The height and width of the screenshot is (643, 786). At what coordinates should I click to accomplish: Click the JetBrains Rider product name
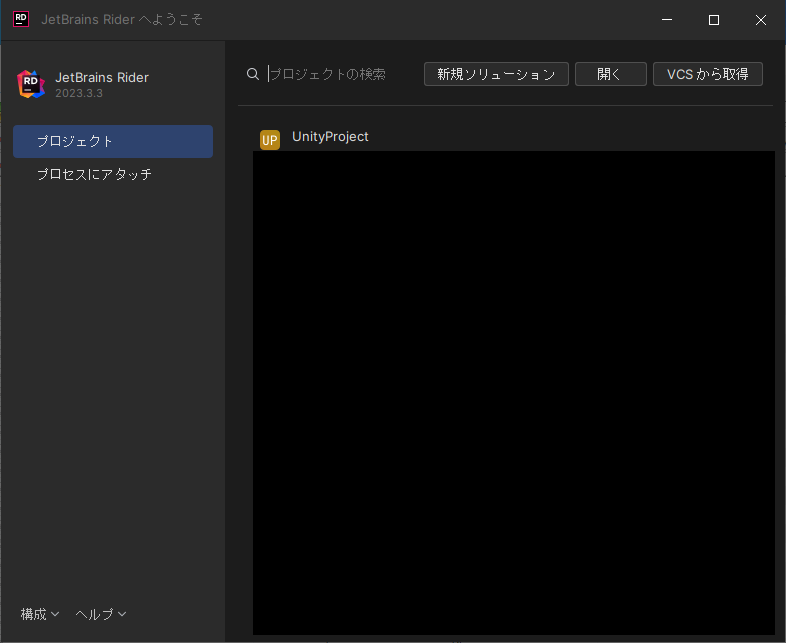102,78
